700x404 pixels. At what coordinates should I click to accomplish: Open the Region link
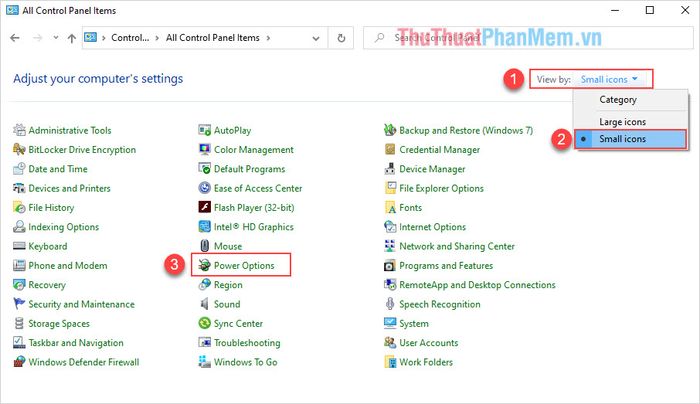[228, 285]
